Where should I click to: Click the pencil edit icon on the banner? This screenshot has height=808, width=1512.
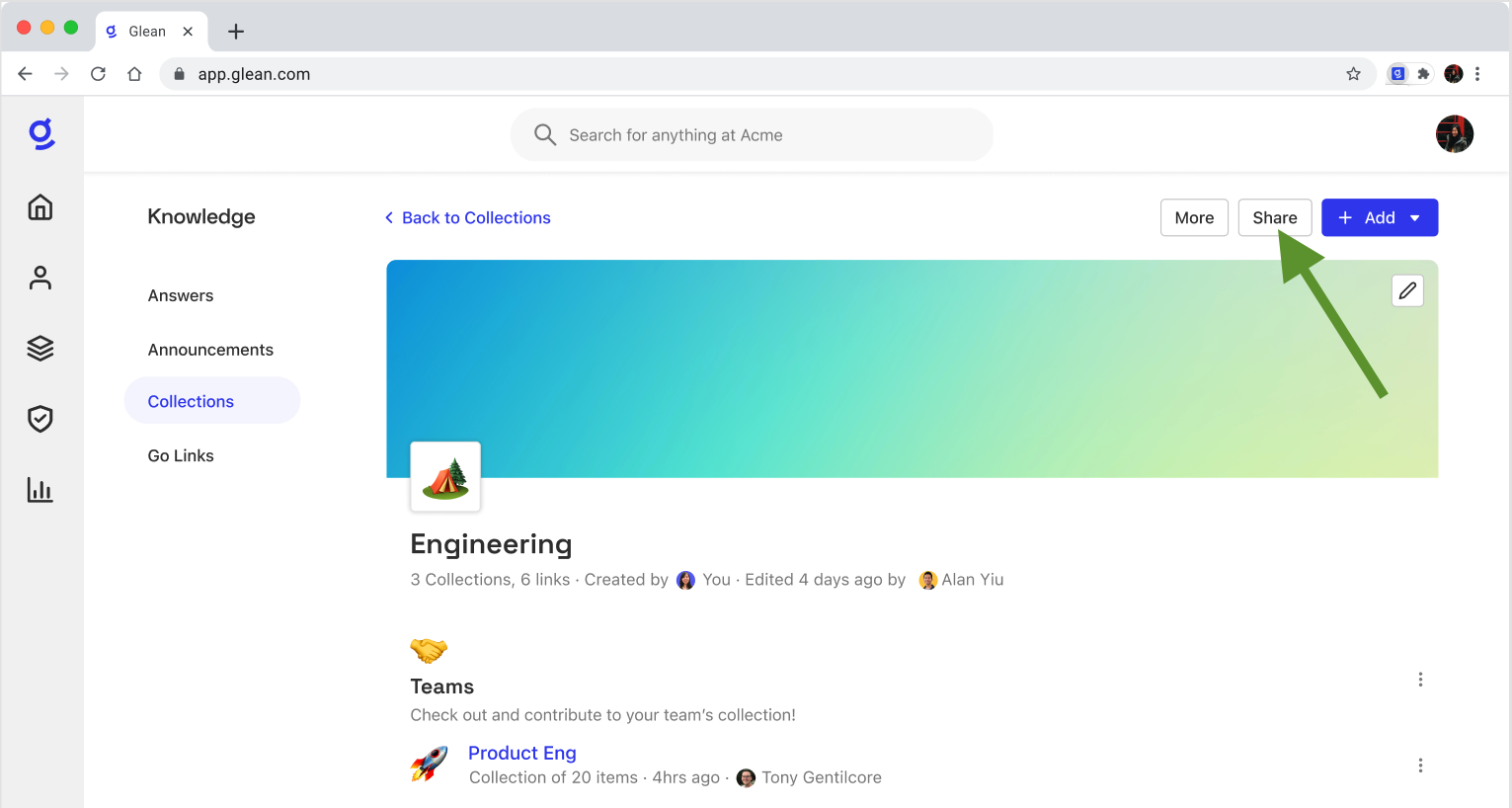[x=1407, y=289]
